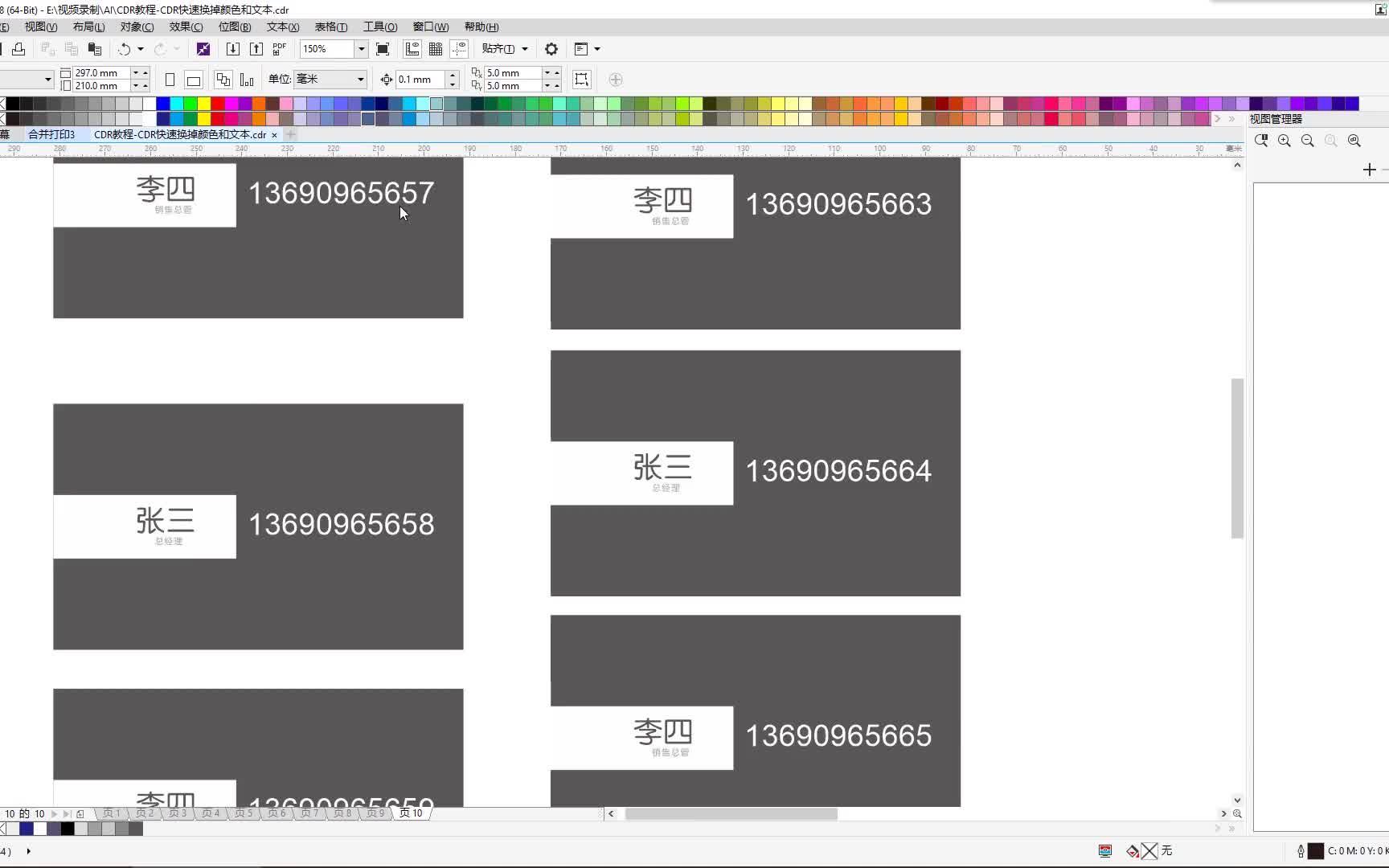This screenshot has width=1389, height=868.
Task: Increase the nudge distance stepper up arrow
Action: tap(453, 75)
